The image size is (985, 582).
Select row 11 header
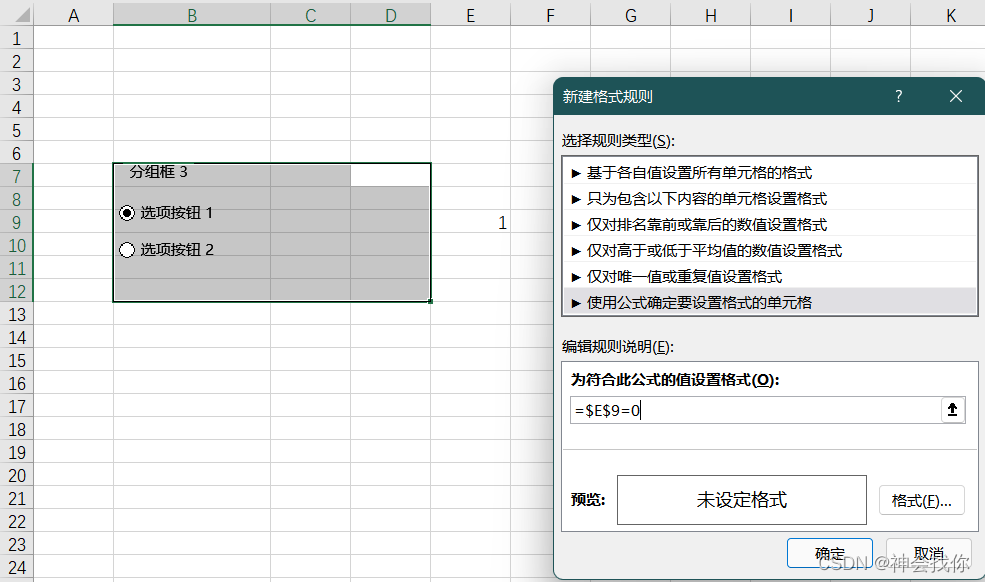(x=16, y=269)
